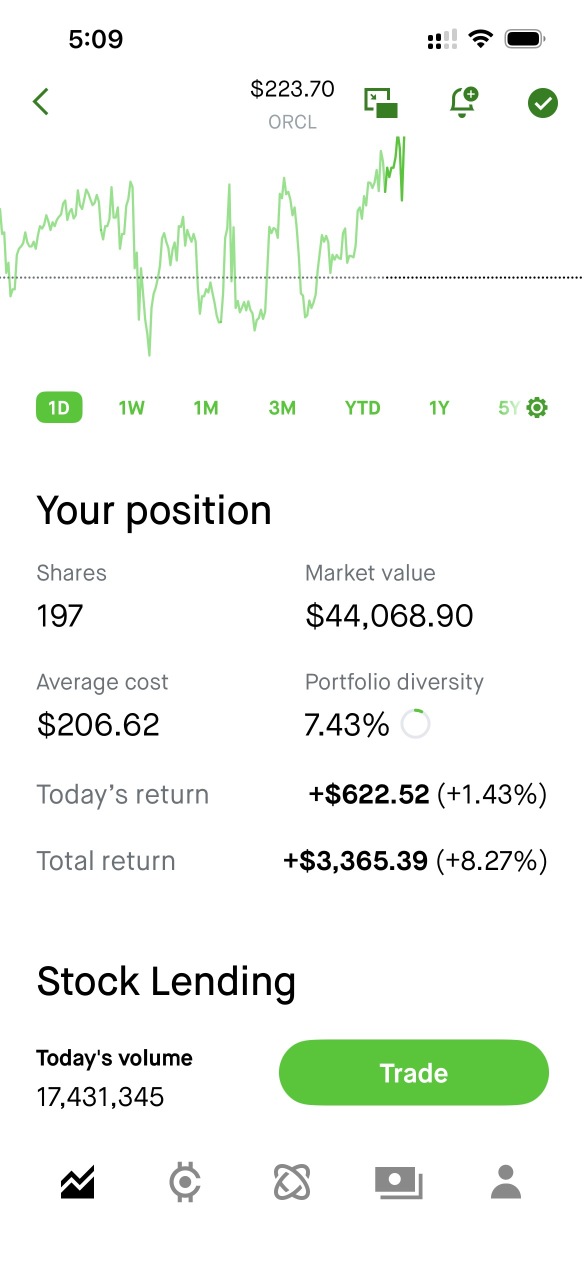Viewport: 585px width, 1266px height.
Task: Open the atom-shaped browse tab icon
Action: (x=292, y=1183)
